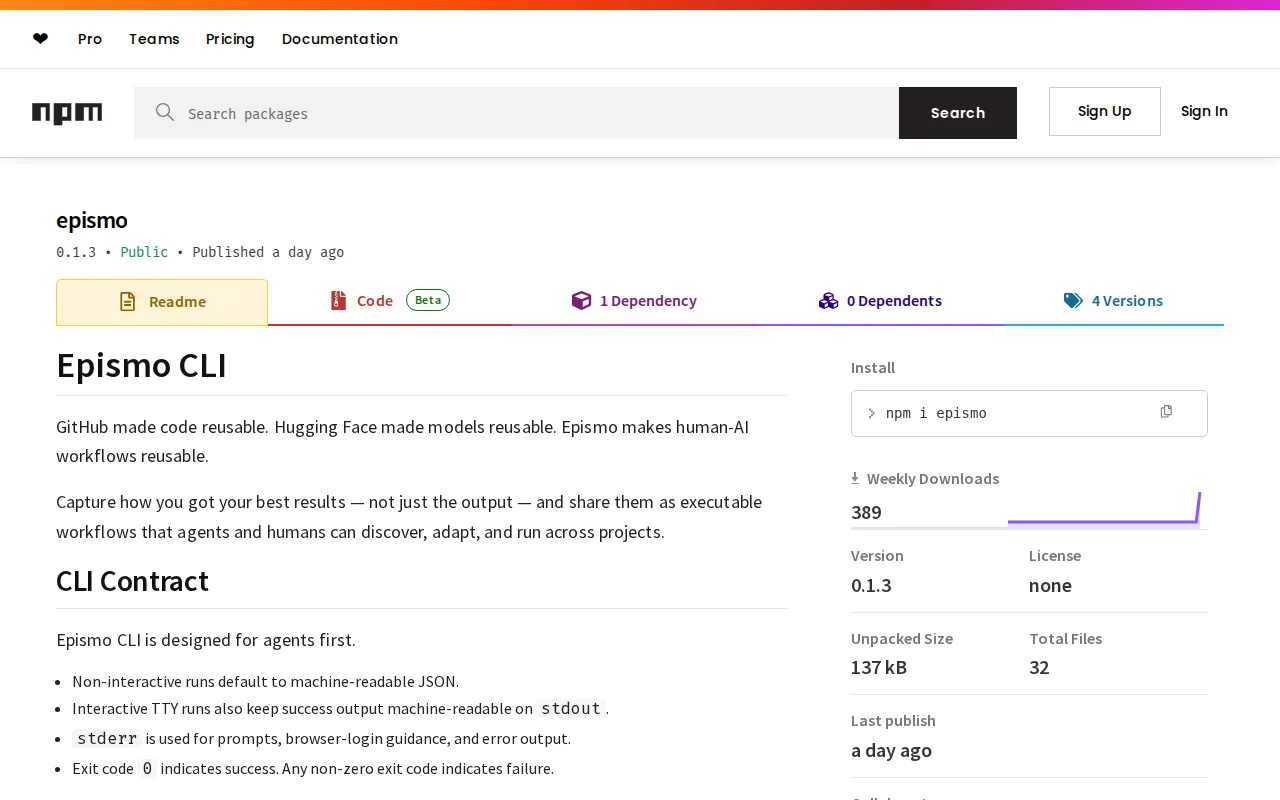The width and height of the screenshot is (1280, 800).
Task: Click the Versions tags icon
Action: pyautogui.click(x=1073, y=300)
